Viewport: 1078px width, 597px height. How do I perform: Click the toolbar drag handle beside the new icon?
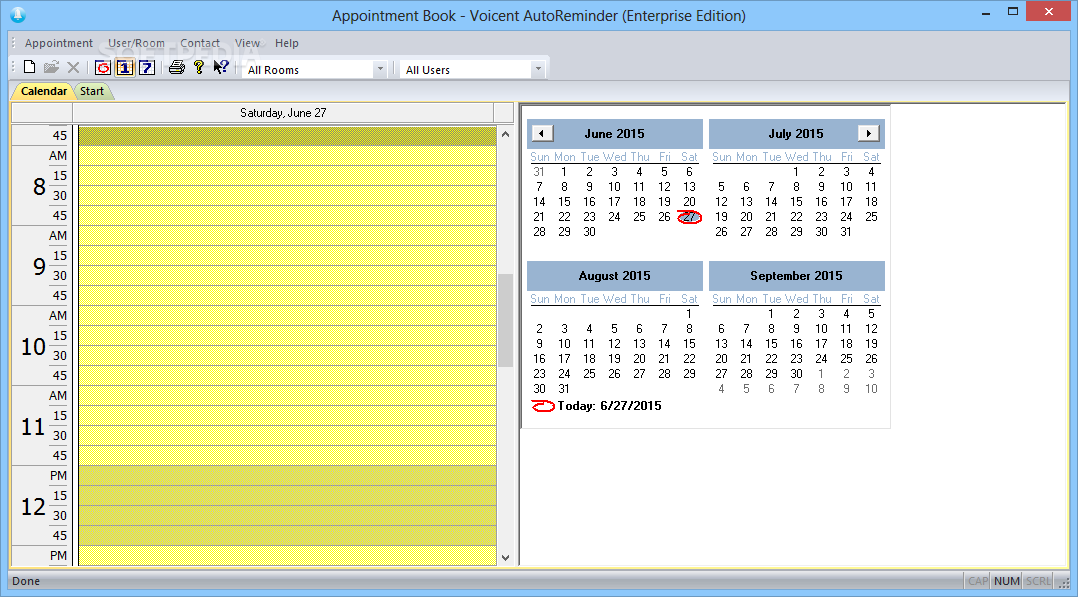point(14,67)
